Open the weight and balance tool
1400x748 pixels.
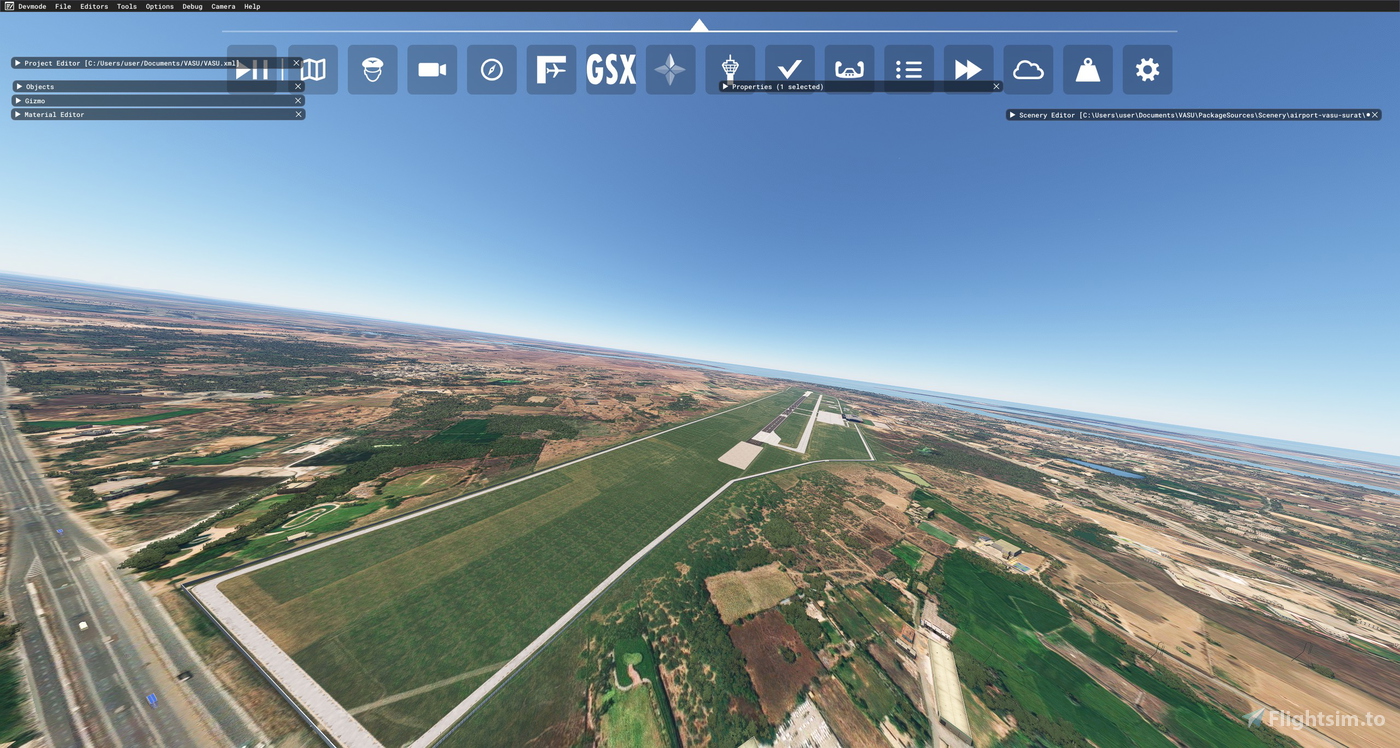(1087, 69)
